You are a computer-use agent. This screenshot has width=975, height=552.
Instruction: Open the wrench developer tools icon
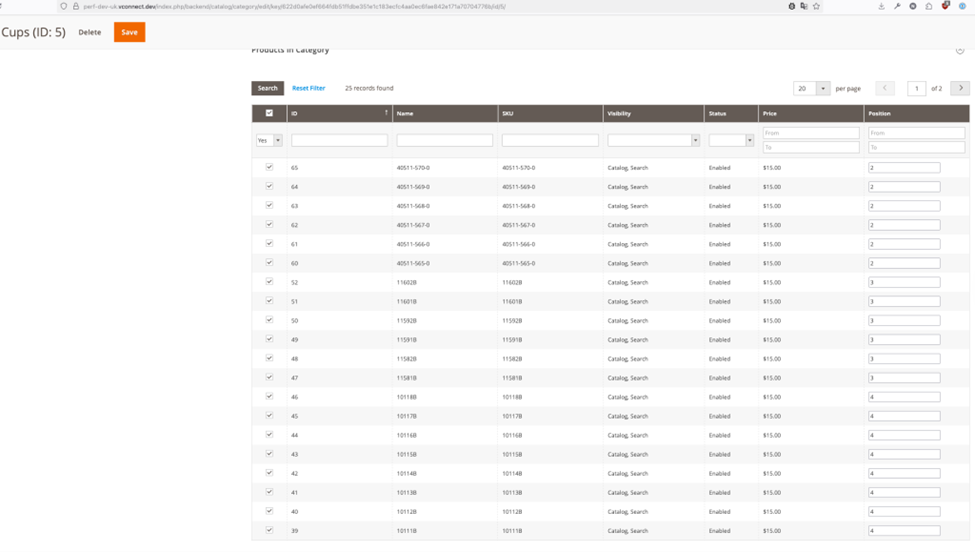[x=897, y=6]
